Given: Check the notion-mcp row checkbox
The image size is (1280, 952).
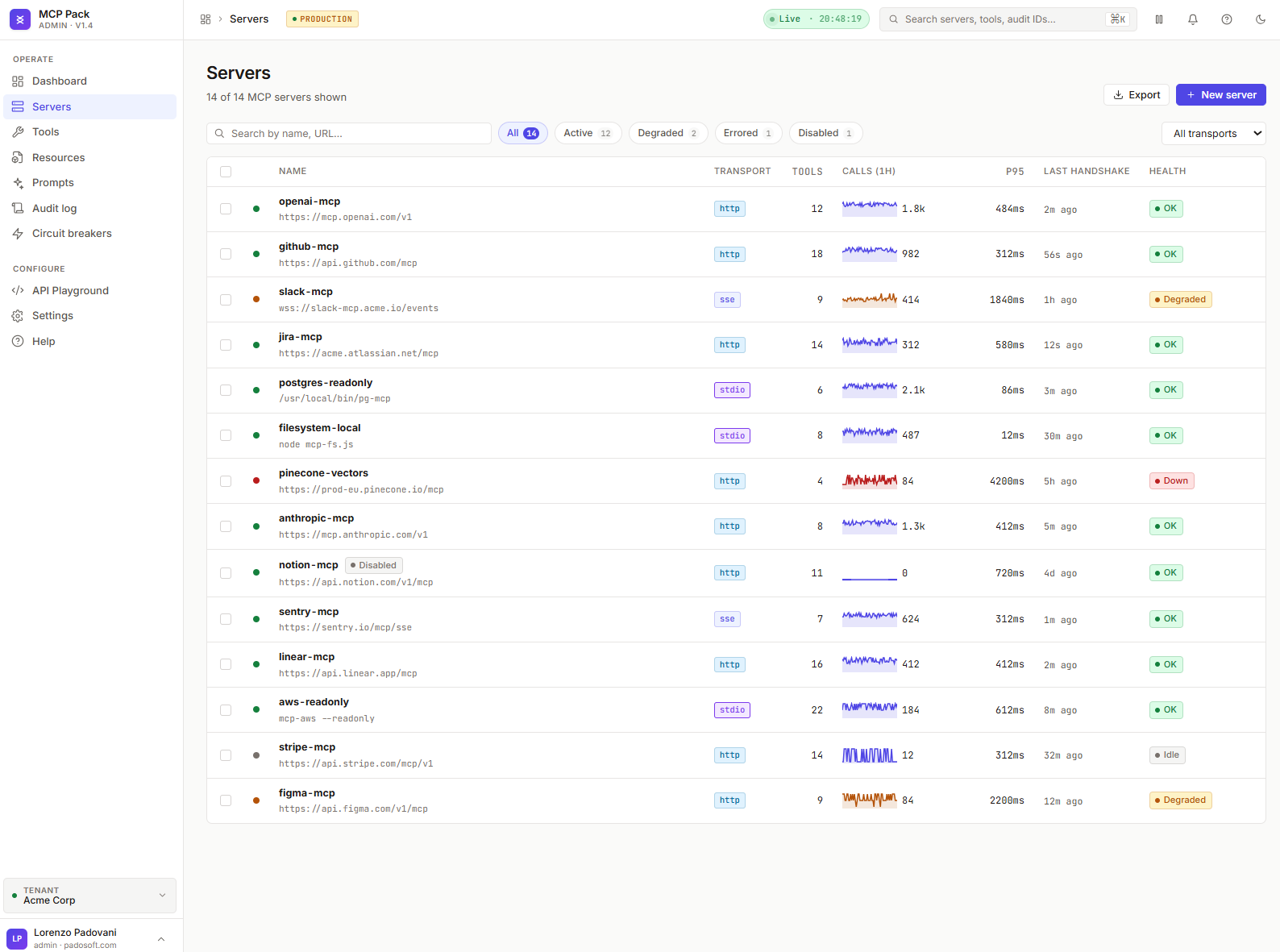Looking at the screenshot, I should (x=226, y=573).
